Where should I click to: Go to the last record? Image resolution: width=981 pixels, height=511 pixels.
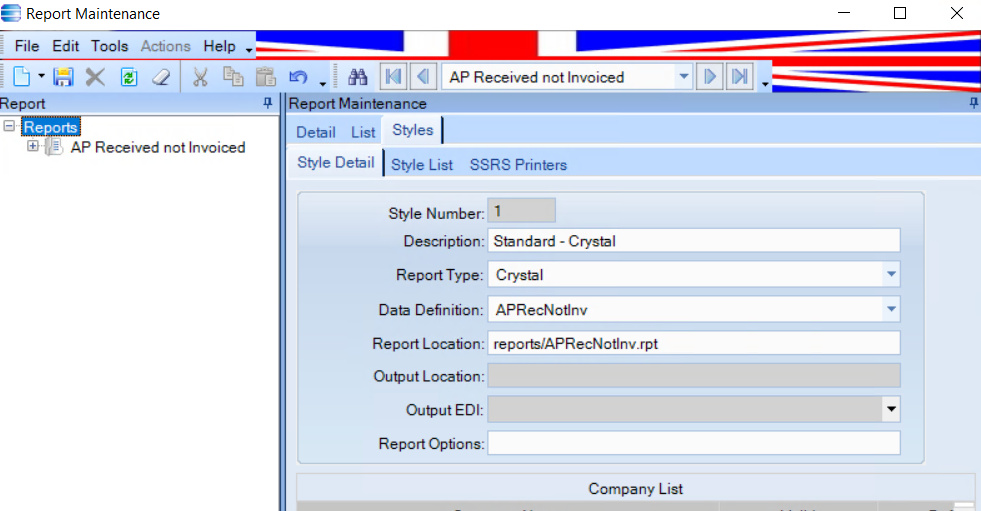[740, 76]
